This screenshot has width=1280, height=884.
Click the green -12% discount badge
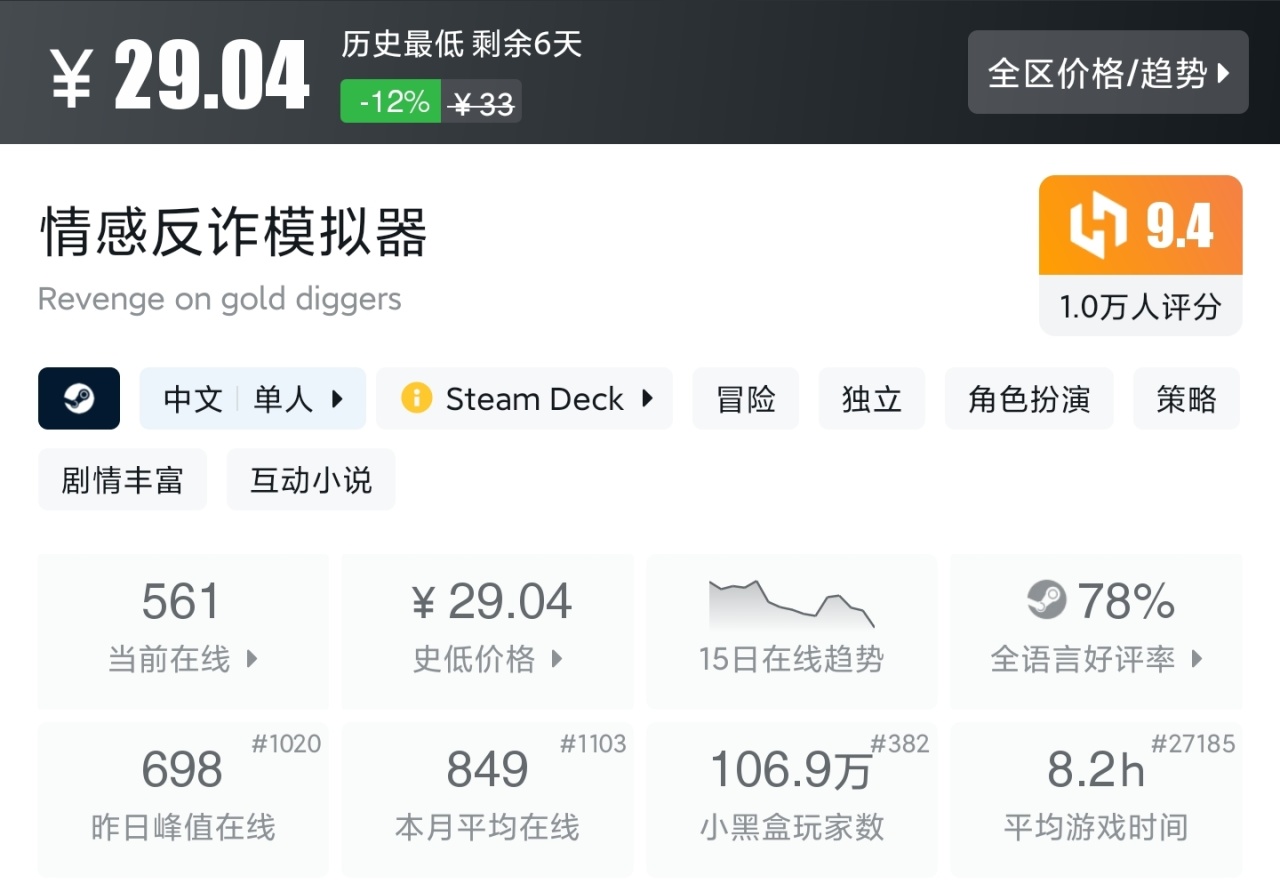coord(391,102)
